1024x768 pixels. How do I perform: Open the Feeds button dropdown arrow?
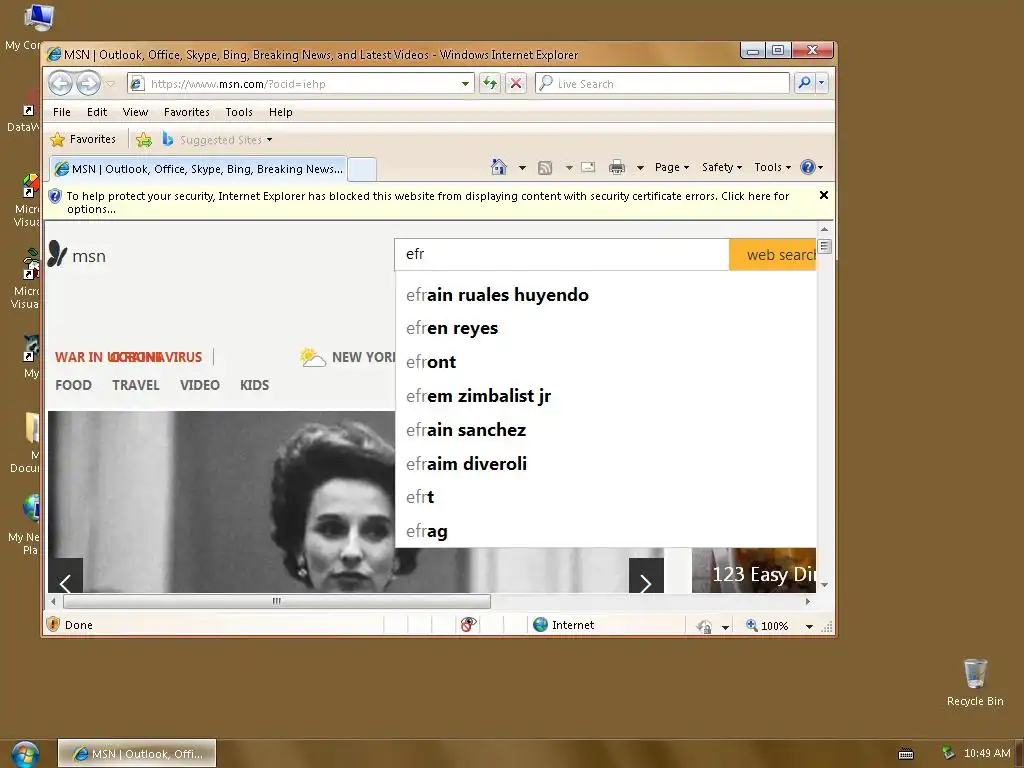pos(569,168)
